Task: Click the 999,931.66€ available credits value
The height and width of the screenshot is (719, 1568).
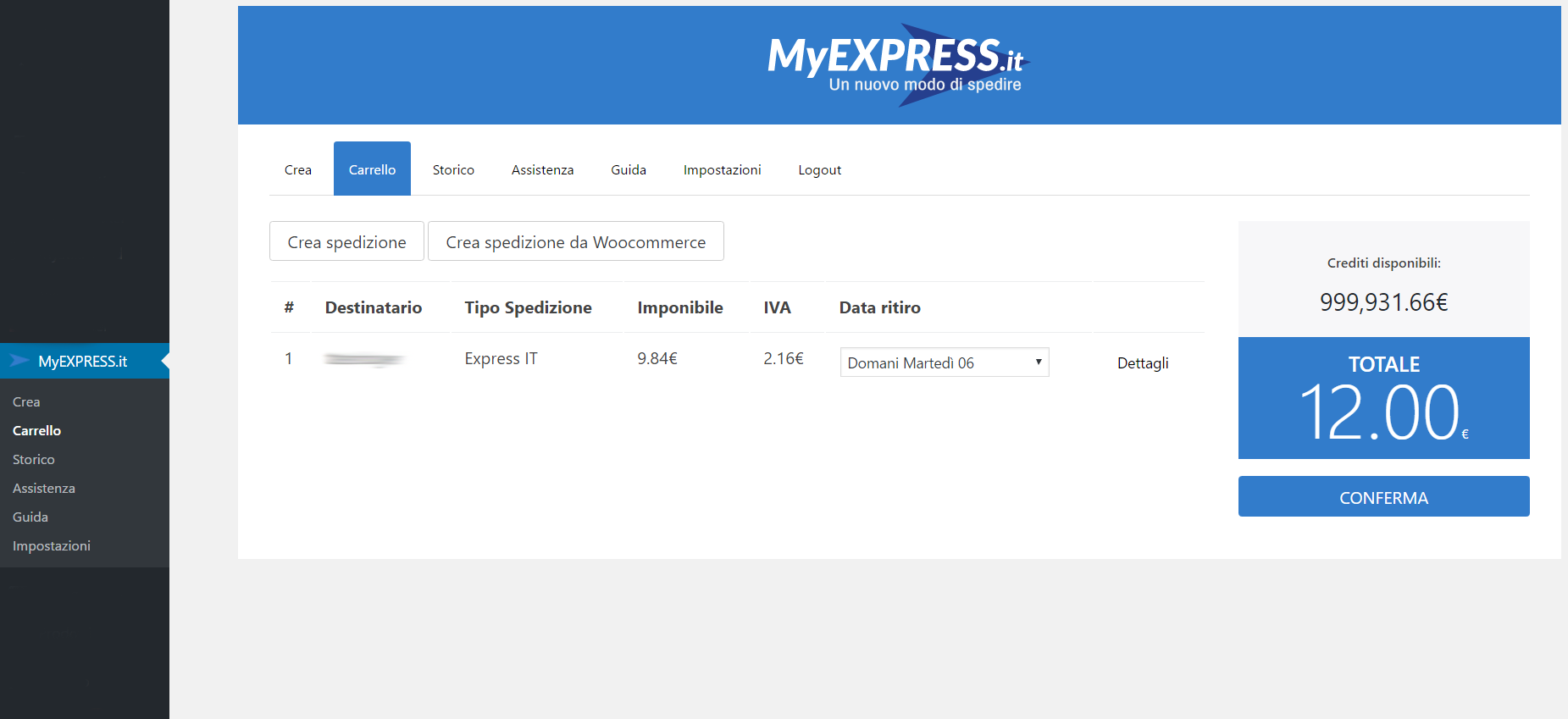Action: click(1384, 301)
